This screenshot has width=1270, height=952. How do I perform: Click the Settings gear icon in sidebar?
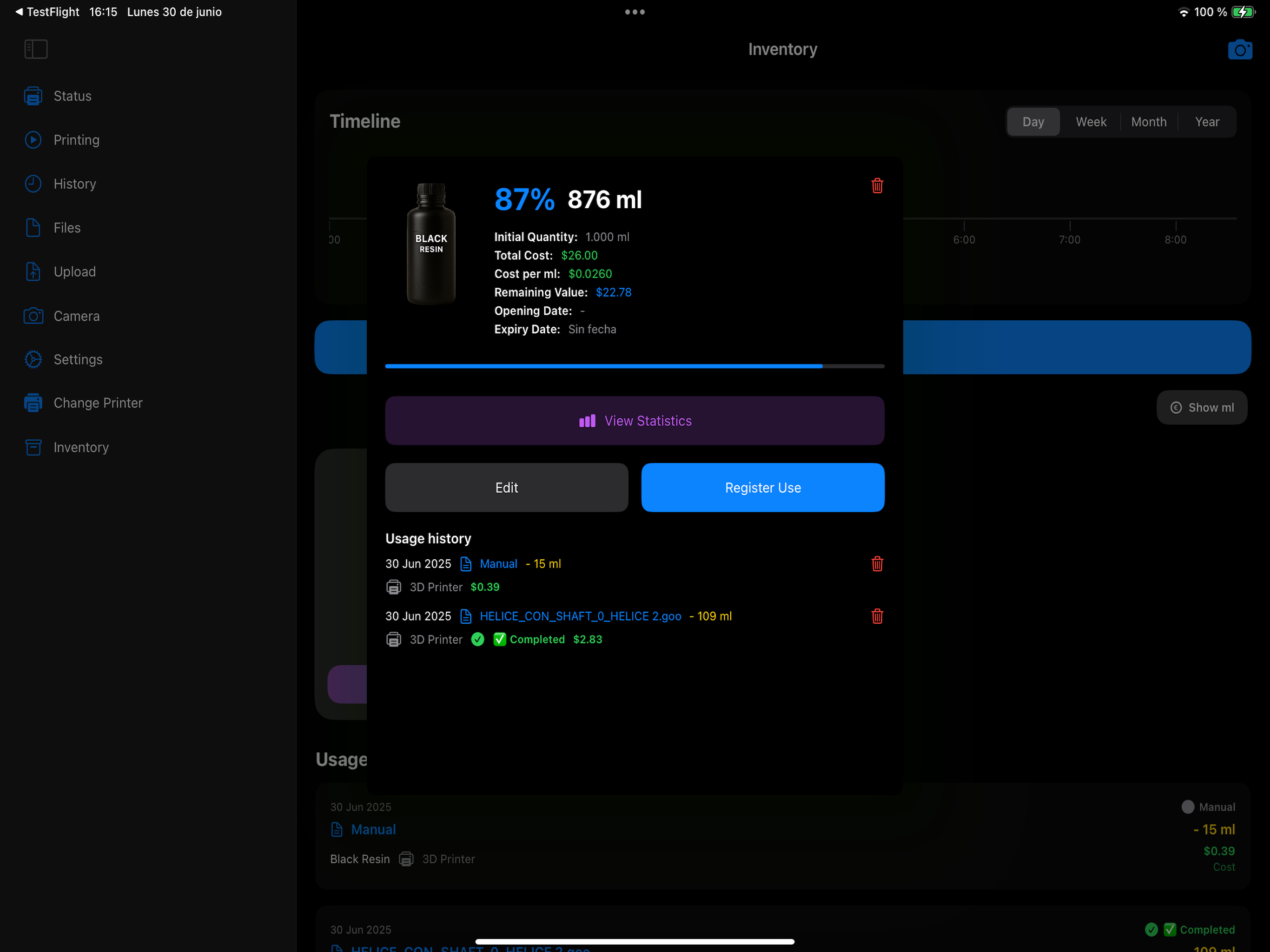[x=33, y=359]
